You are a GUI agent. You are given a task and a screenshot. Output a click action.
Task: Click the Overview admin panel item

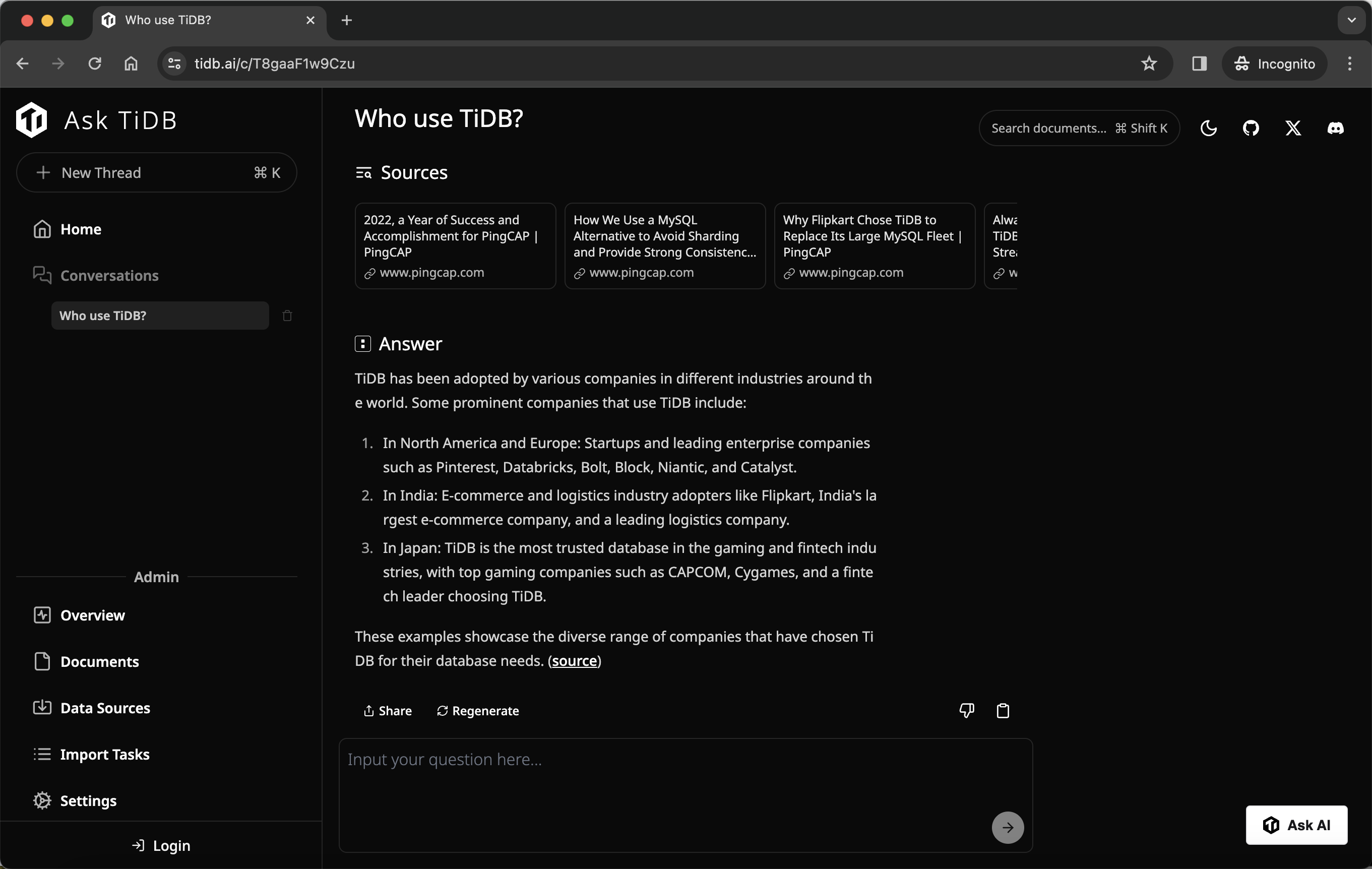pyautogui.click(x=92, y=614)
